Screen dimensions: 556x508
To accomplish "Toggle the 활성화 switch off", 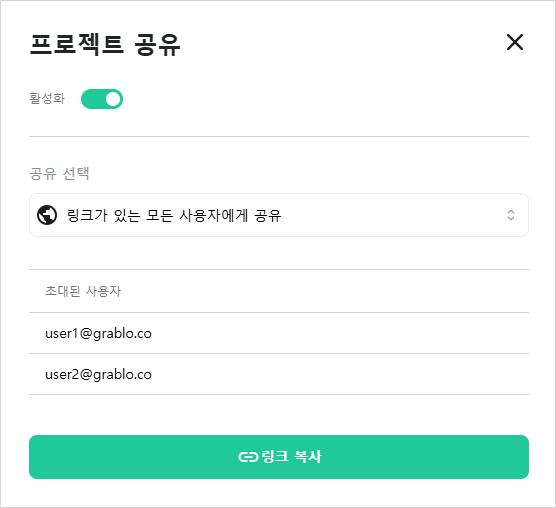I will [x=102, y=99].
